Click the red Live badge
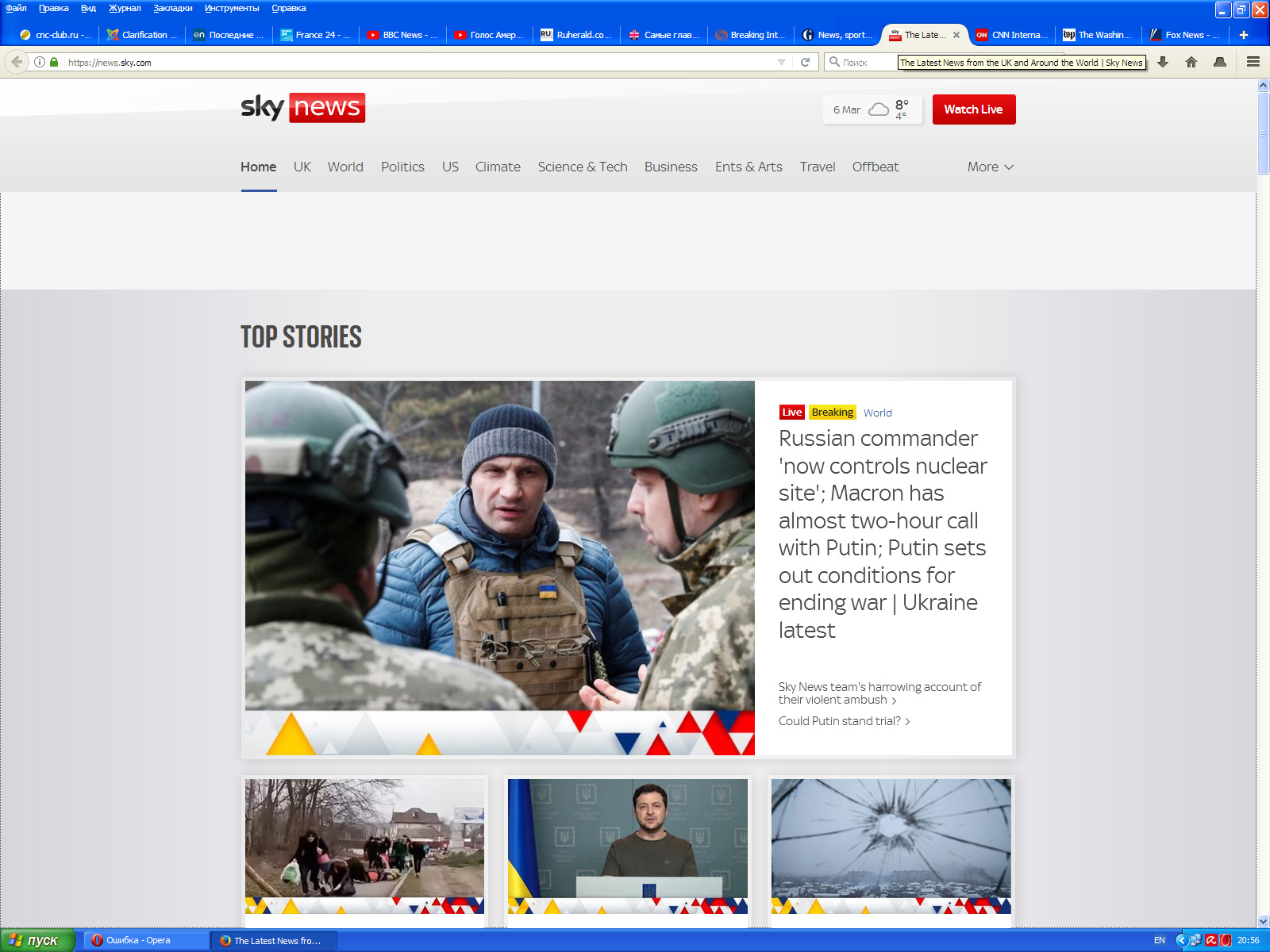1270x952 pixels. [792, 413]
